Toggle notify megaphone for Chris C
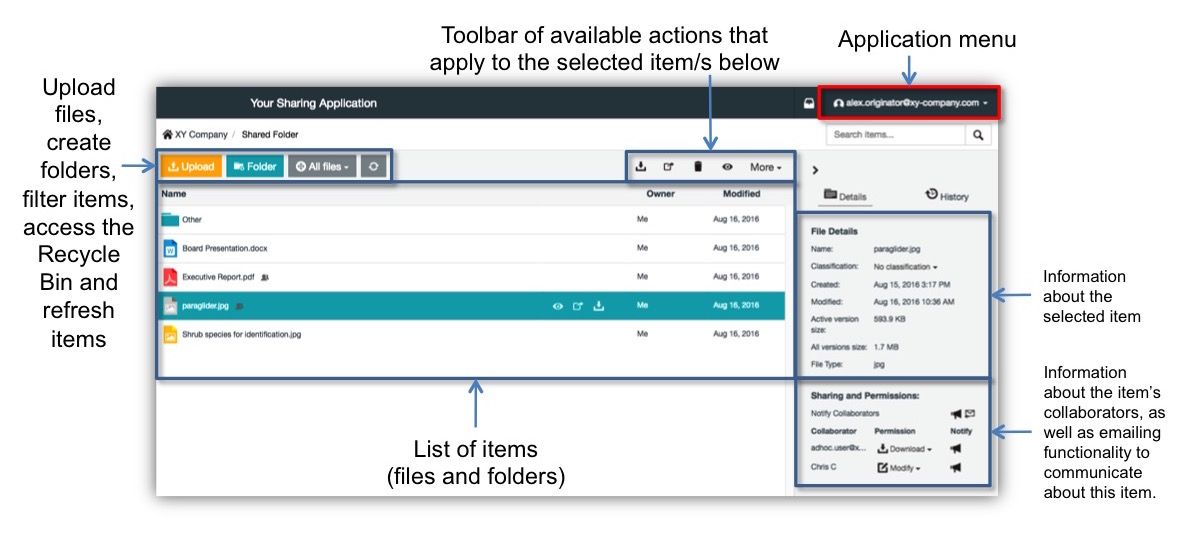 (x=956, y=467)
